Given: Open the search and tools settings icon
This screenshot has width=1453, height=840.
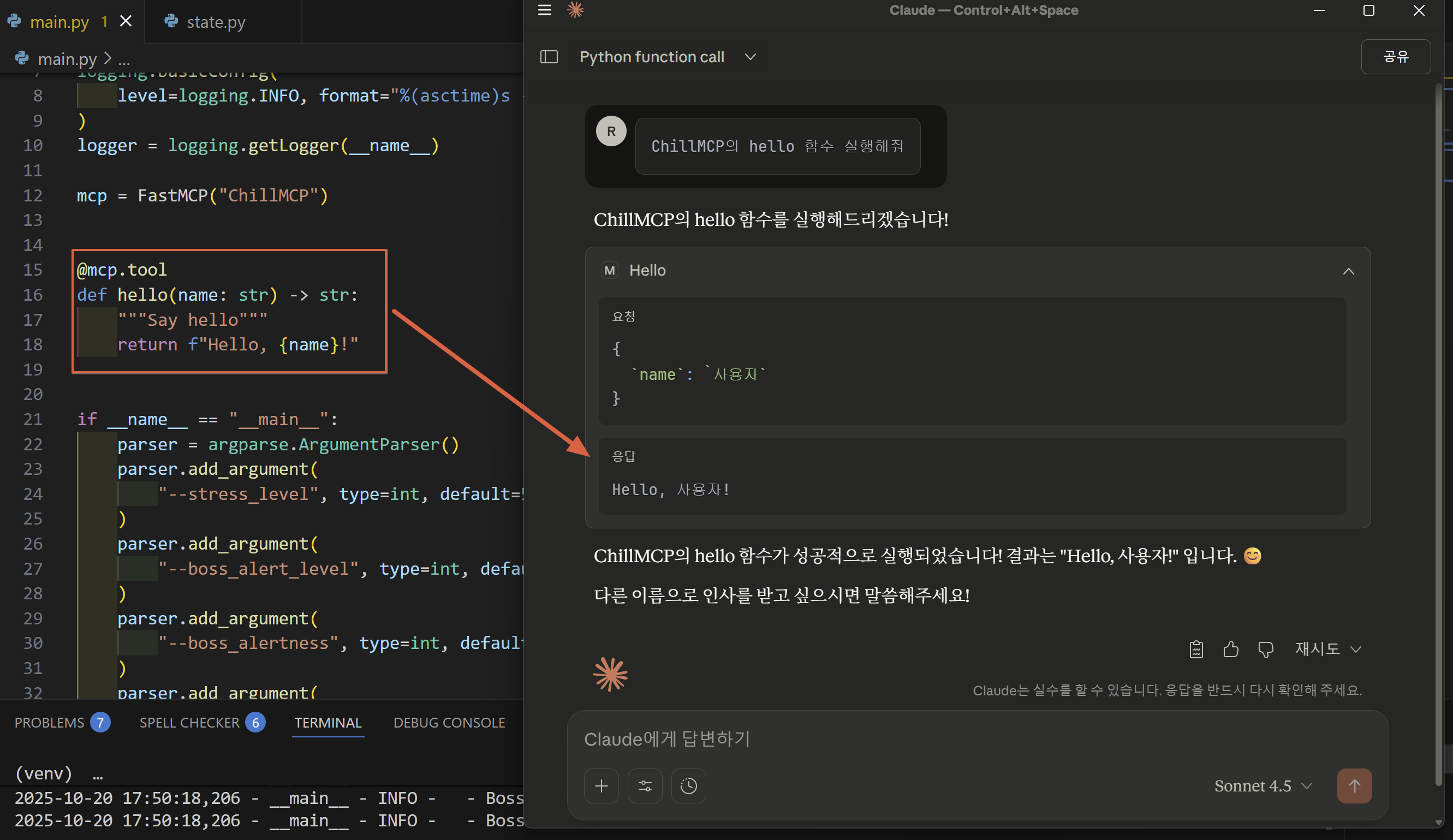Looking at the screenshot, I should (645, 786).
